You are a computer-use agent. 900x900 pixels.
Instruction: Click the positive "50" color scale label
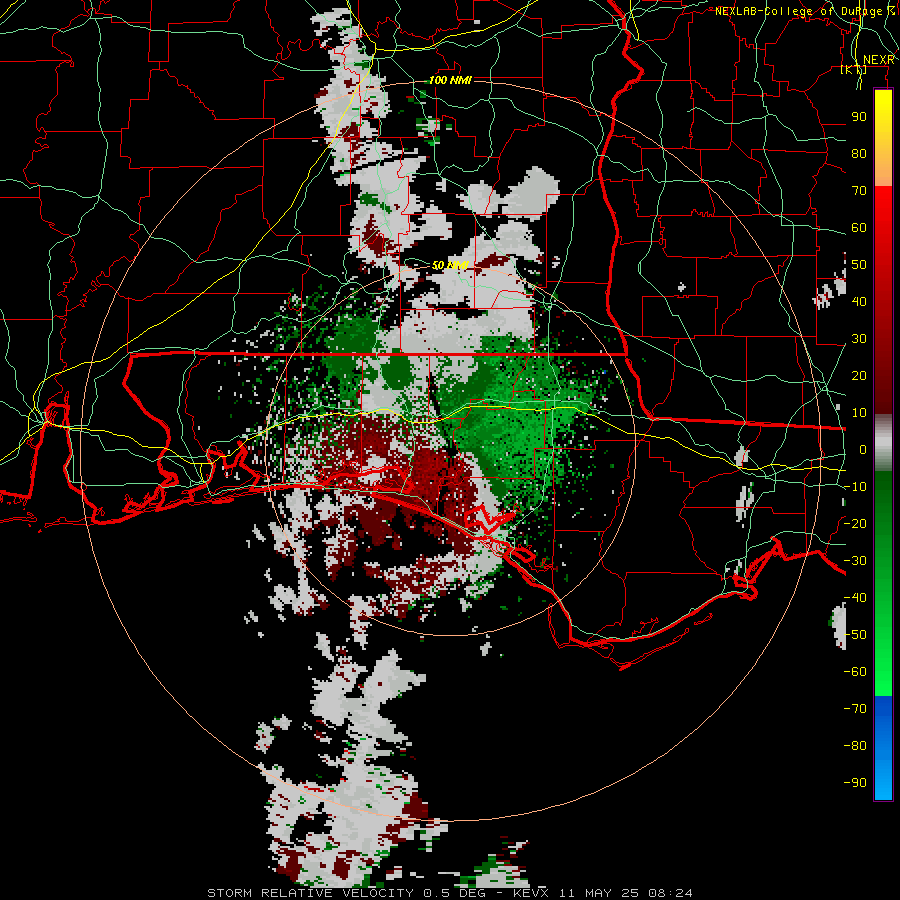click(859, 265)
